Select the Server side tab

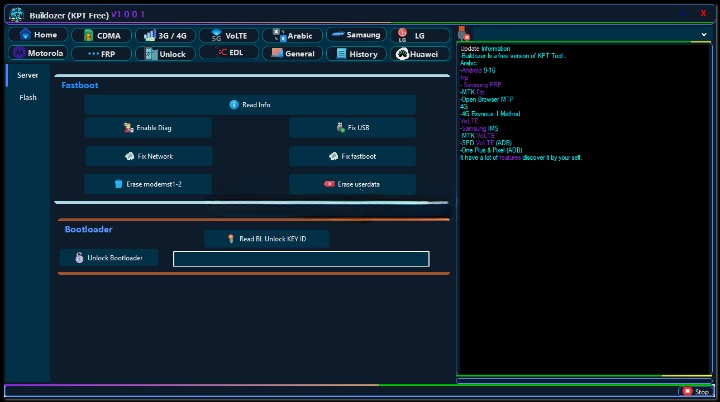click(x=28, y=75)
